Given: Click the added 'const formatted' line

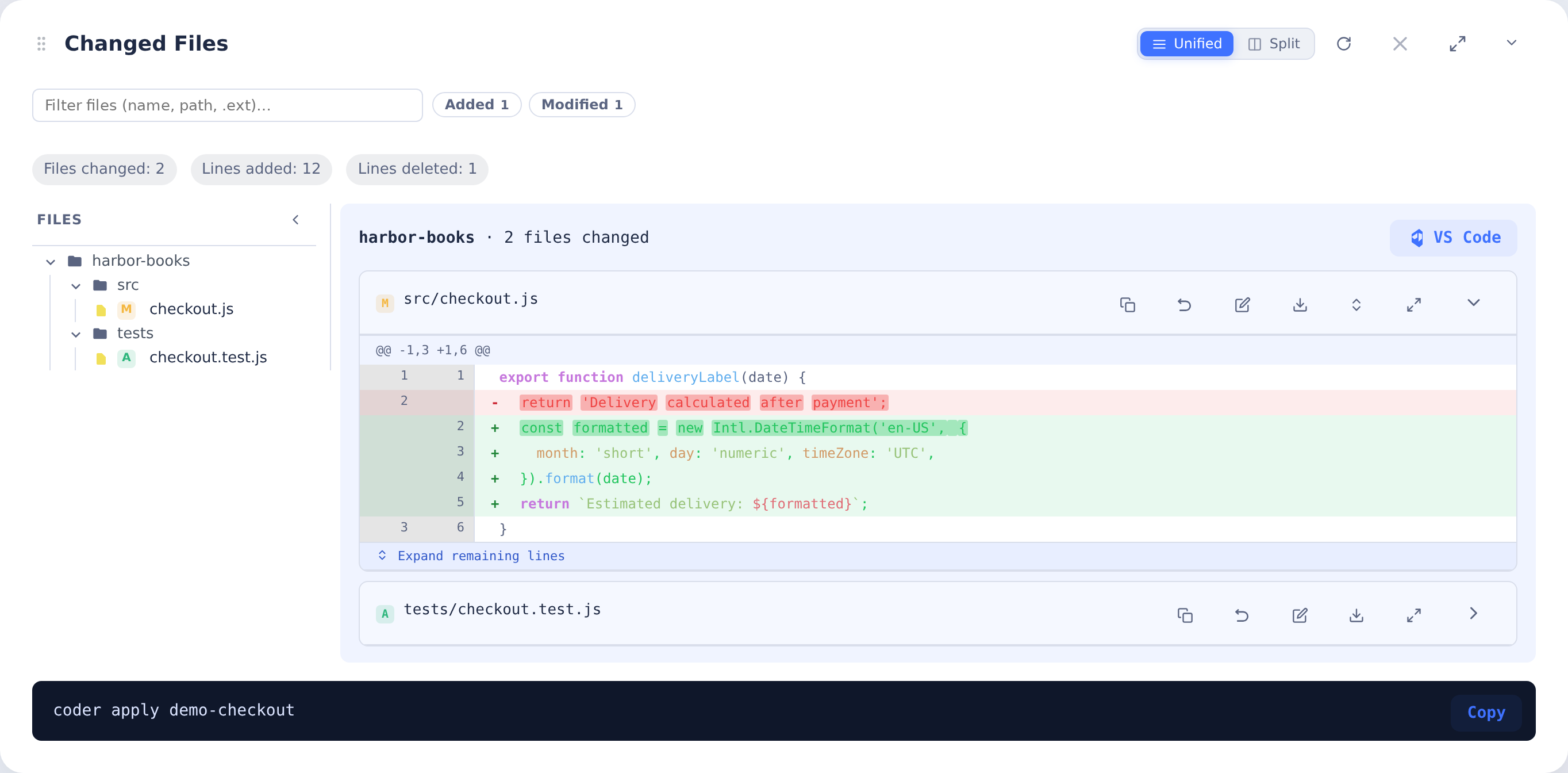Looking at the screenshot, I should point(937,428).
